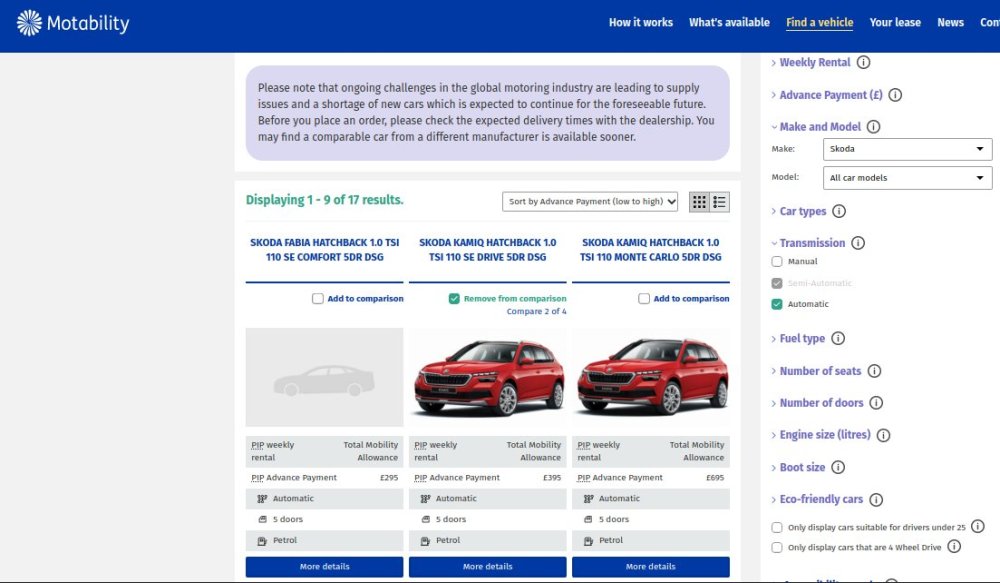
Task: Expand the Car types filter
Action: 802,211
